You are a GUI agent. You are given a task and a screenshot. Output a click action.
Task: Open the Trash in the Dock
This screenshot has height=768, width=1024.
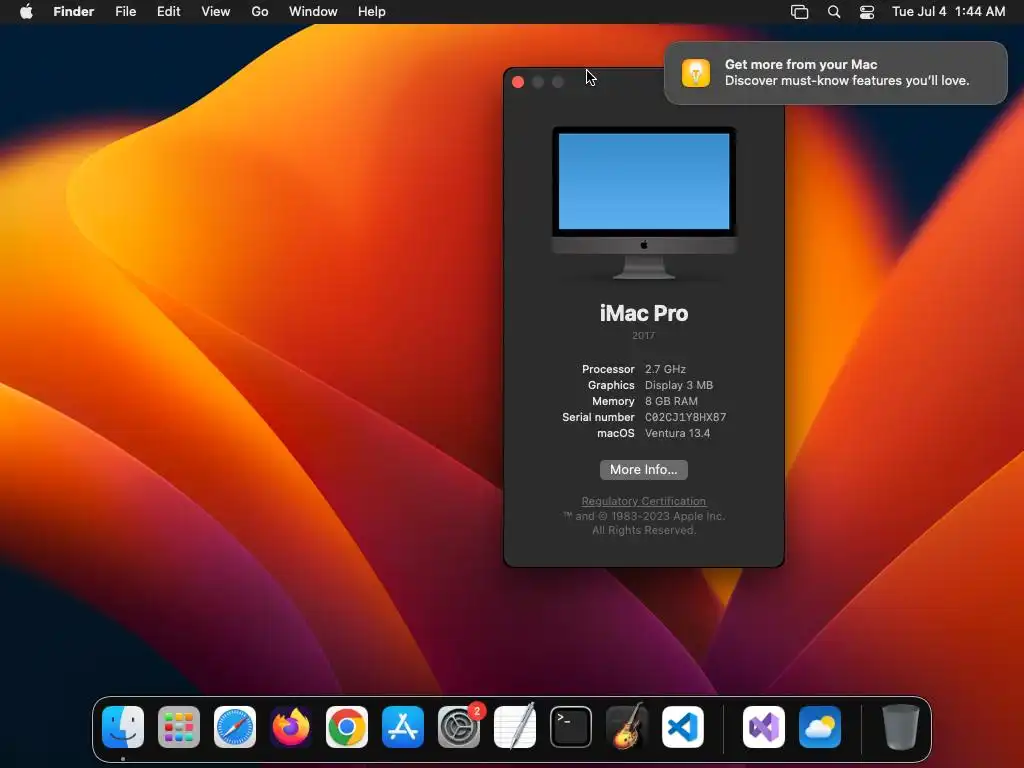click(901, 727)
